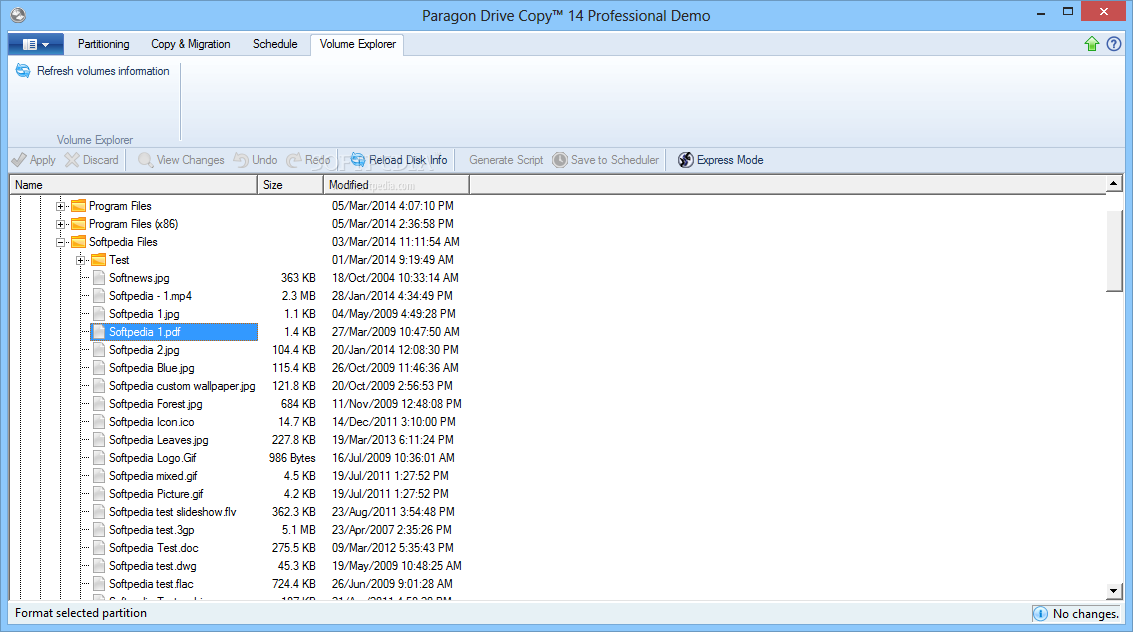Click the Redo arrow icon
The height and width of the screenshot is (632, 1133).
293,160
